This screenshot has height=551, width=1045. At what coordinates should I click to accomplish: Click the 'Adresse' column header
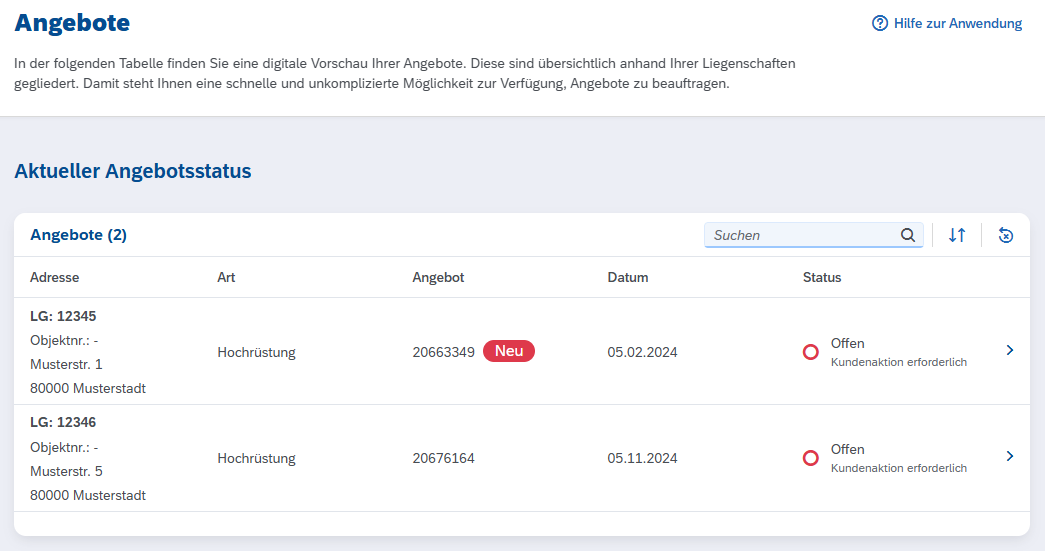pos(54,277)
